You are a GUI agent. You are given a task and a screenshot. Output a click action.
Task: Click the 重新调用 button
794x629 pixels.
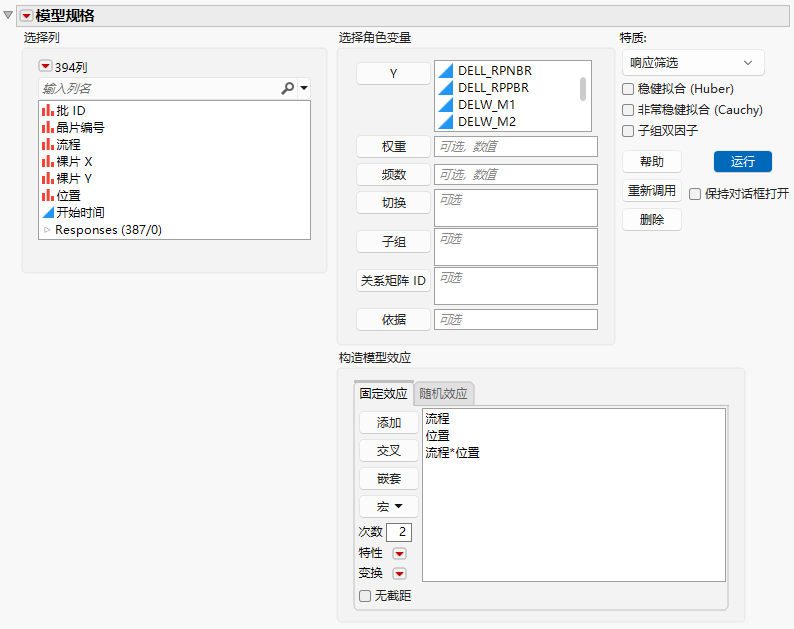click(x=652, y=191)
